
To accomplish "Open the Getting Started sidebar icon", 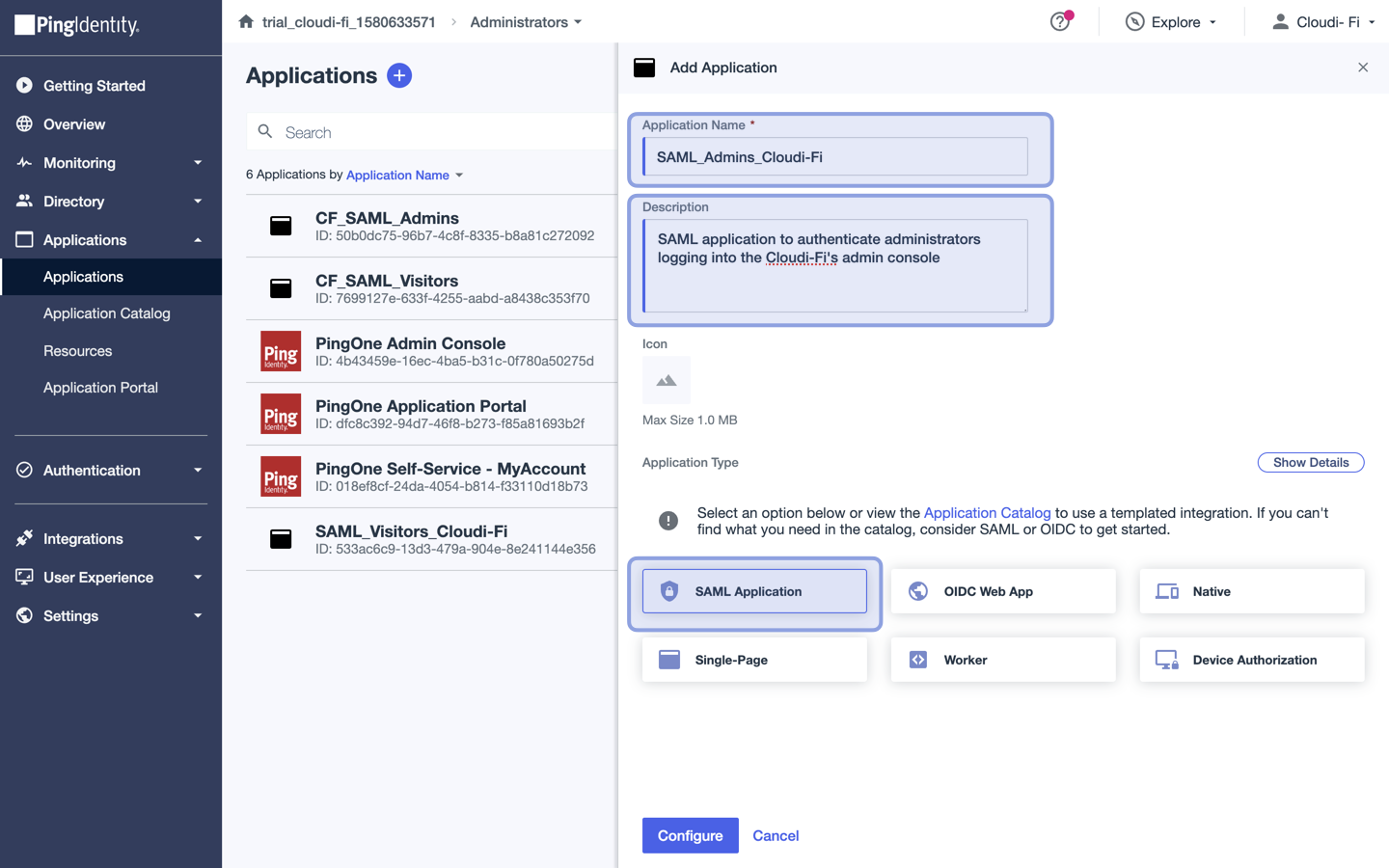I will coord(24,85).
